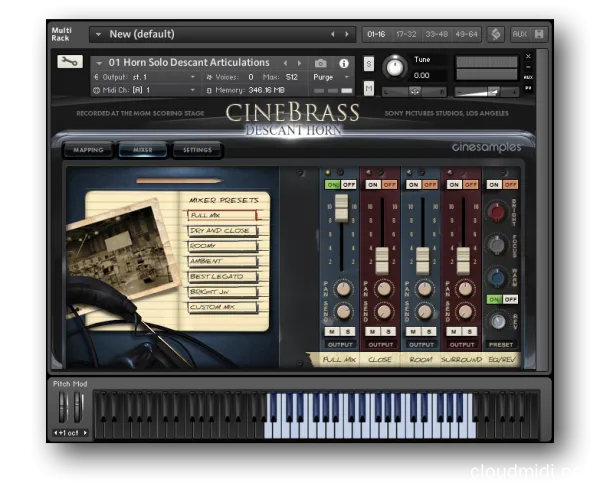Open the Purge dropdown menu

tap(331, 77)
